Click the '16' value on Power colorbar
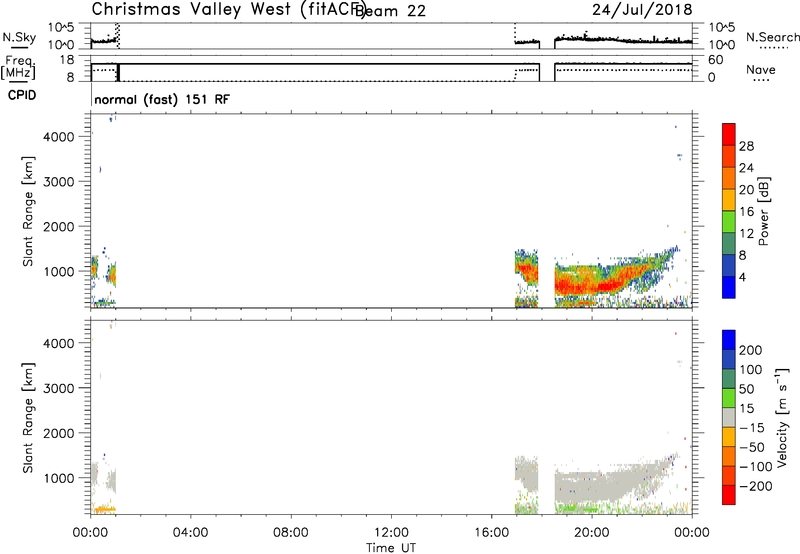Viewport: 800px width, 554px height. [x=746, y=212]
